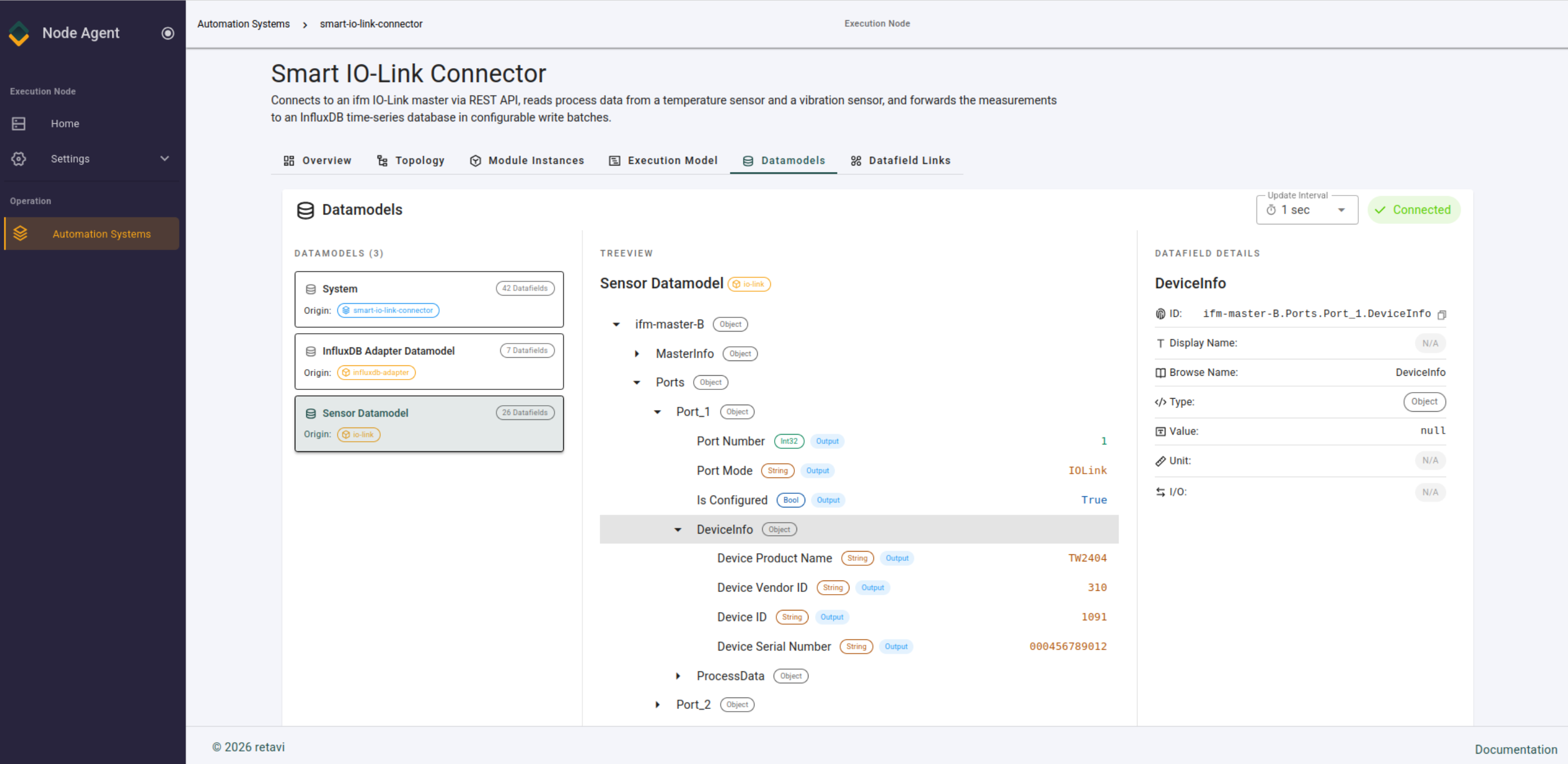Screen dimensions: 1568x764
Task: Click io-link chip beside Sensor Datamodel title
Action: [x=749, y=284]
